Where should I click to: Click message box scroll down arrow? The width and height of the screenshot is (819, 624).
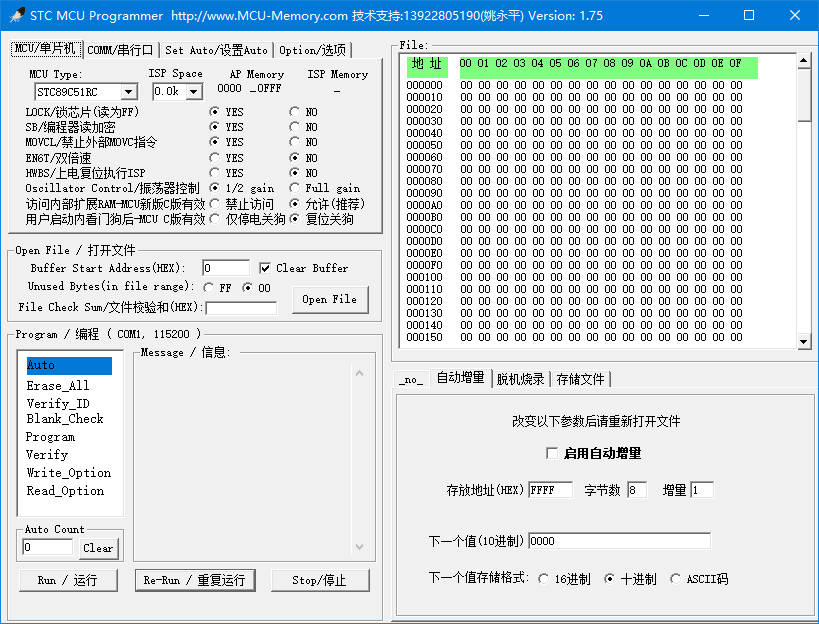coord(359,547)
